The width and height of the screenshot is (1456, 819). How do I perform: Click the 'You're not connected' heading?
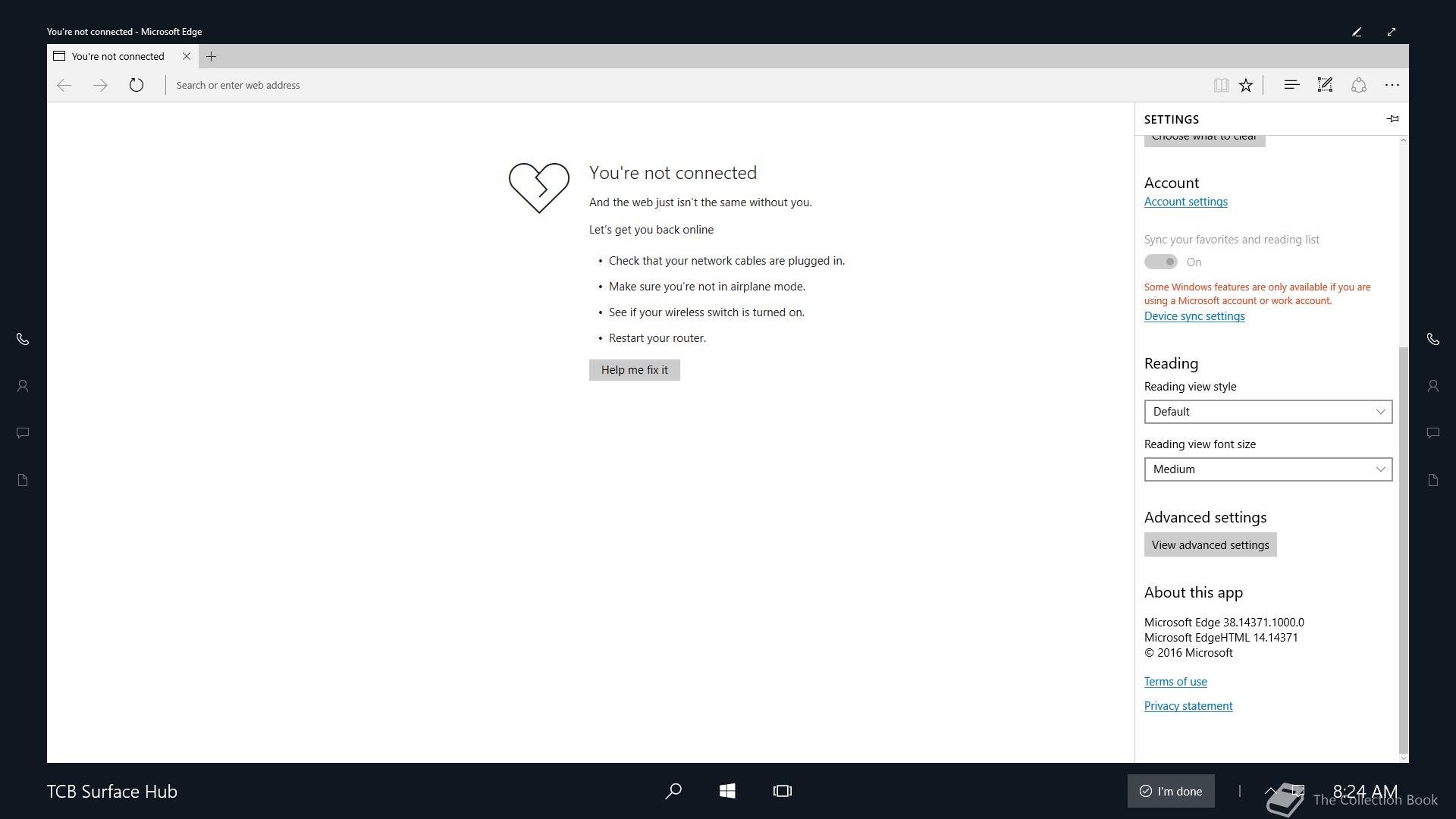(x=673, y=173)
